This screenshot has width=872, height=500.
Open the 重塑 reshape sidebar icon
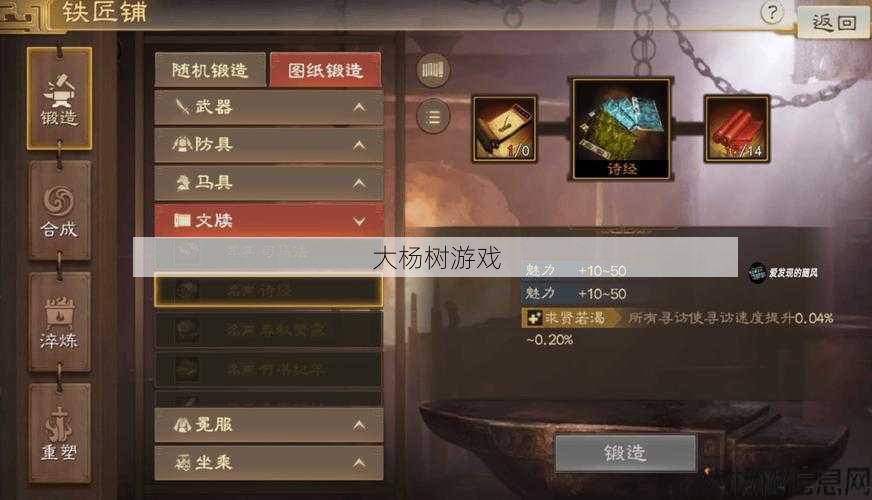click(60, 433)
